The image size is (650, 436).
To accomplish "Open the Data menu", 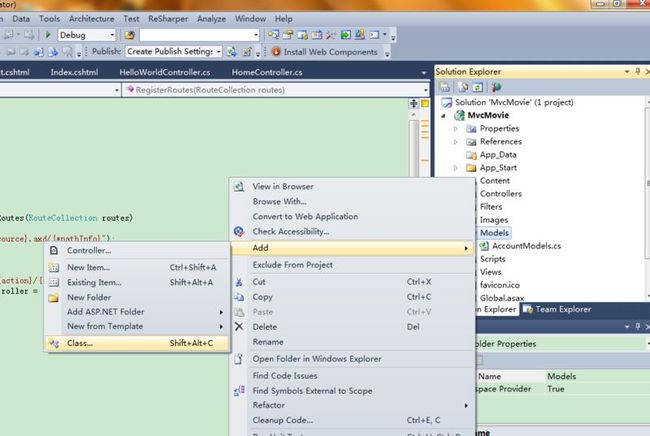I will point(21,19).
